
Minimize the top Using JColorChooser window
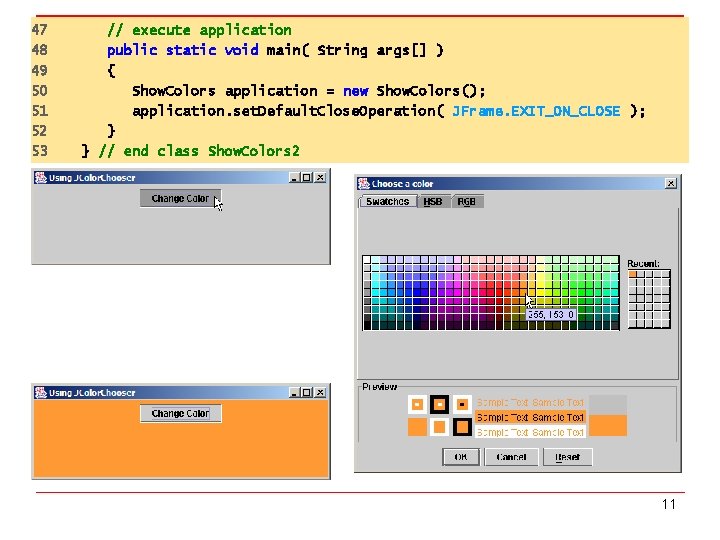pyautogui.click(x=295, y=177)
